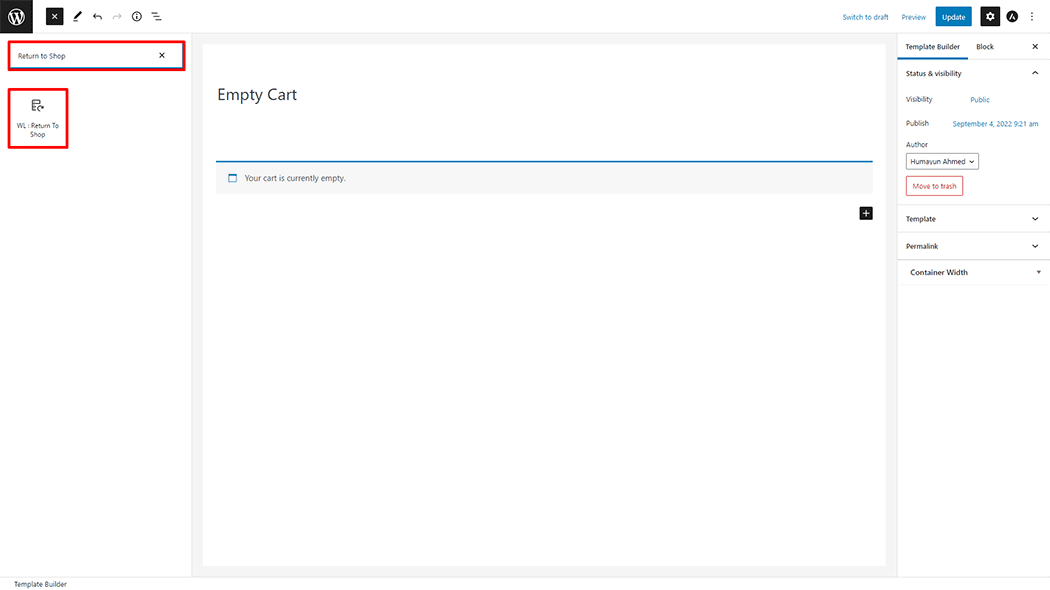Insert the WL Return To Shop block

tap(38, 118)
